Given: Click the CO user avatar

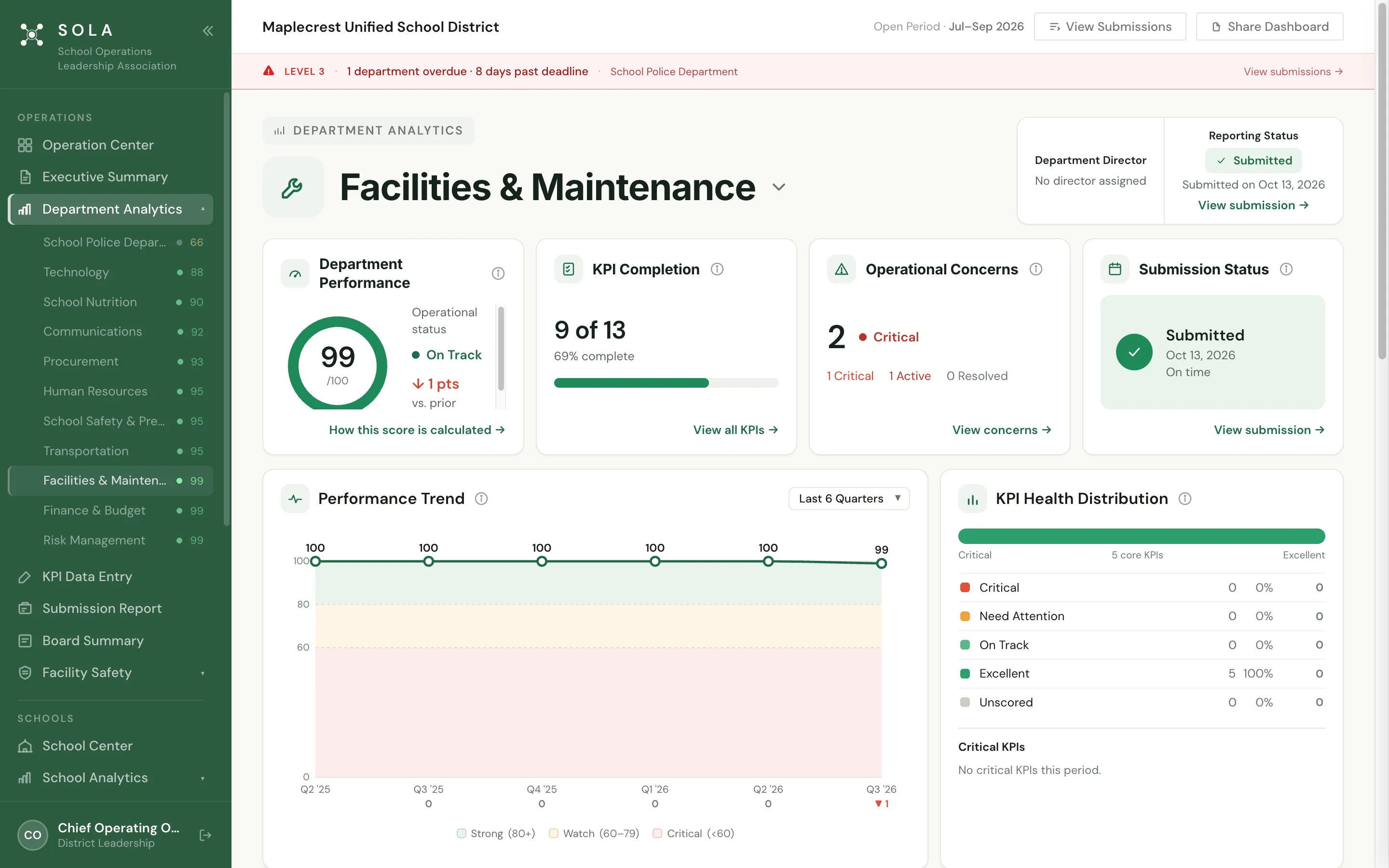Looking at the screenshot, I should 33,835.
